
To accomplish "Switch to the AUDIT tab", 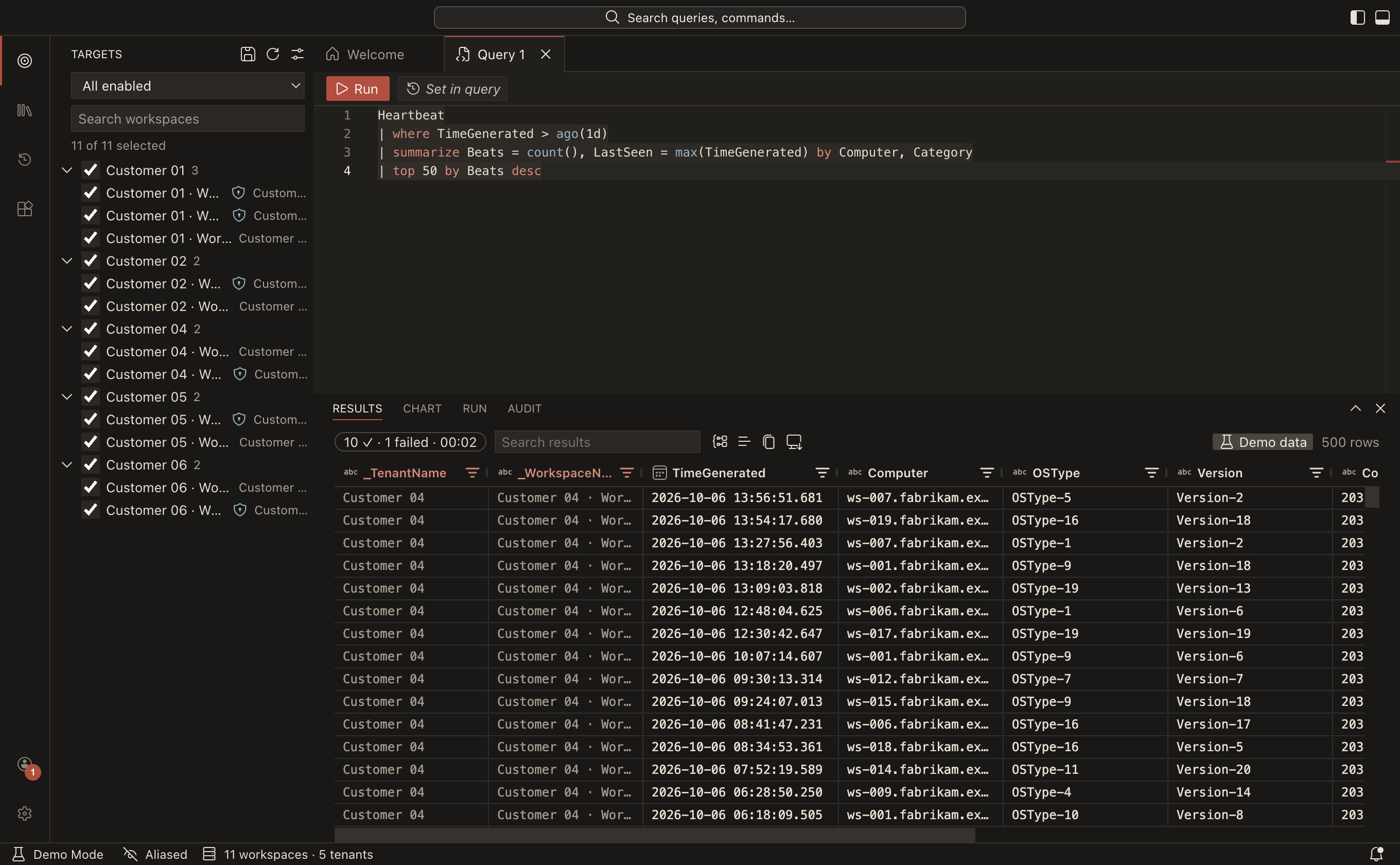I will [x=524, y=408].
